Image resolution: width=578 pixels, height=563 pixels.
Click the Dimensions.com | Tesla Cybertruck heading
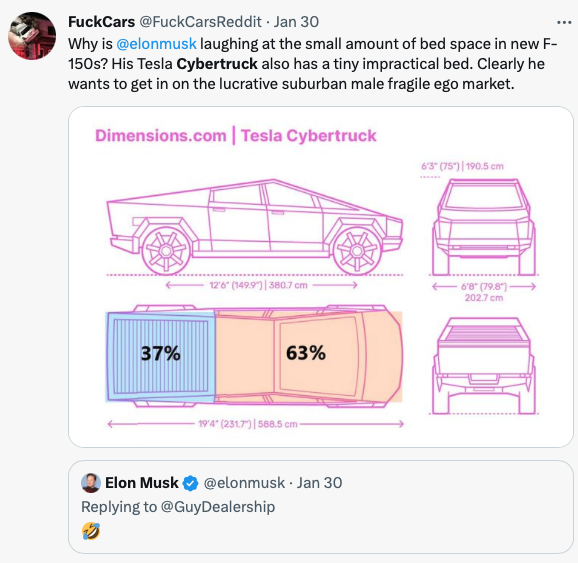pos(236,136)
